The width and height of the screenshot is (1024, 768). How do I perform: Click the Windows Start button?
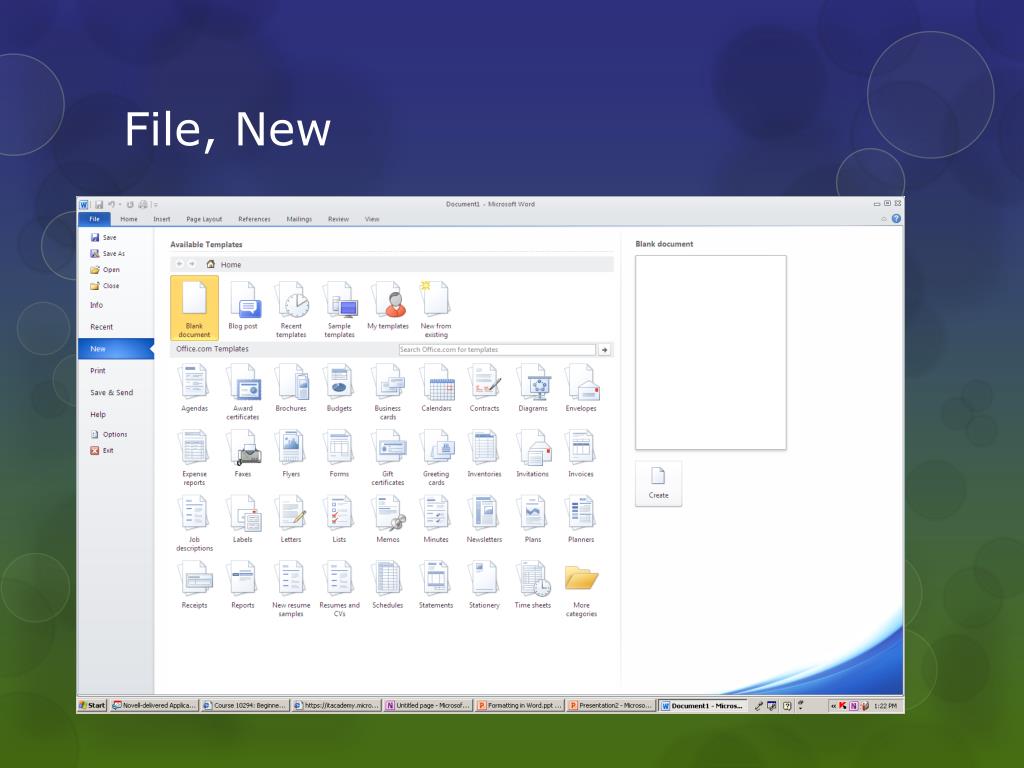(x=92, y=705)
